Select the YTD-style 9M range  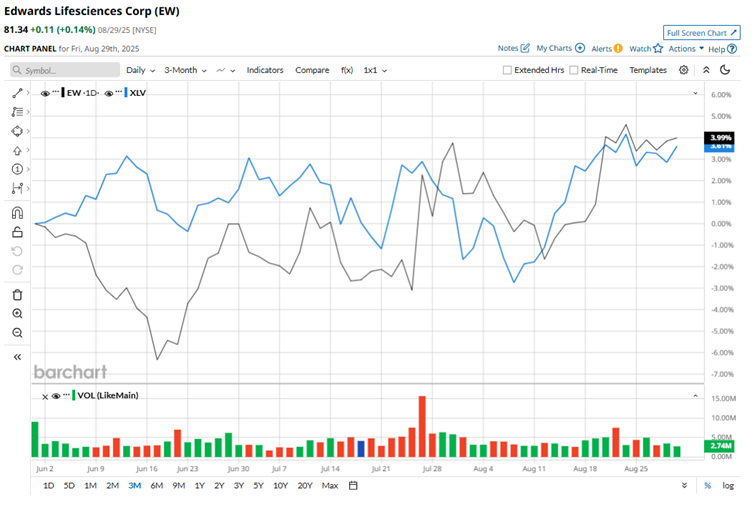[x=178, y=486]
